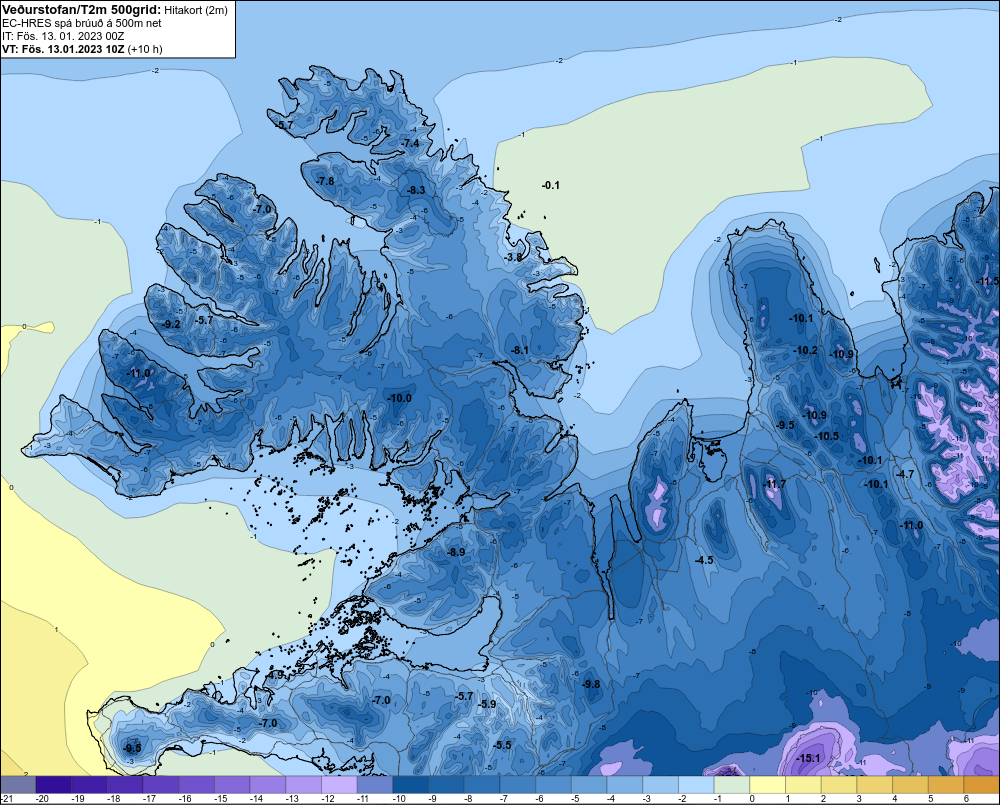
Task: Click the '-10' legend scale label
Action: (x=399, y=799)
